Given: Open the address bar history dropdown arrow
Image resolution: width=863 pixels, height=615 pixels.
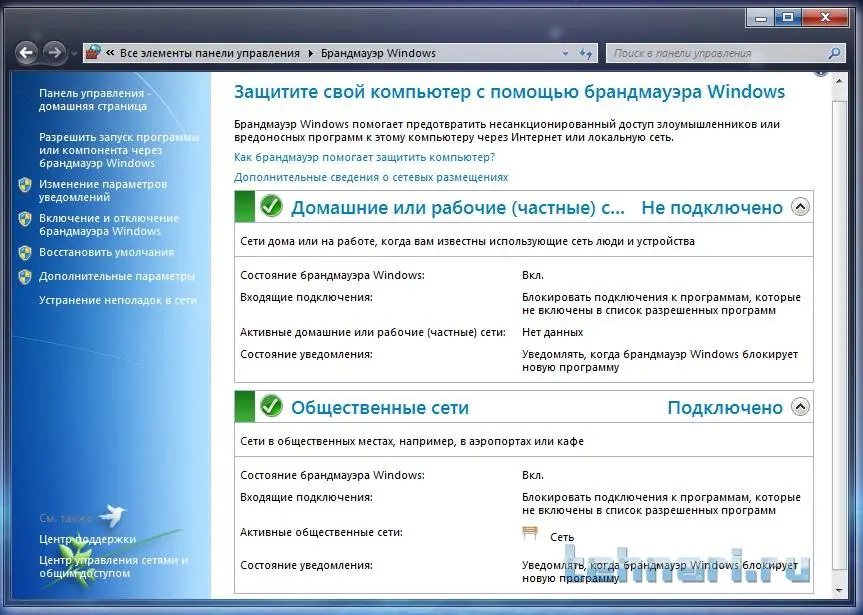Looking at the screenshot, I should pos(565,53).
